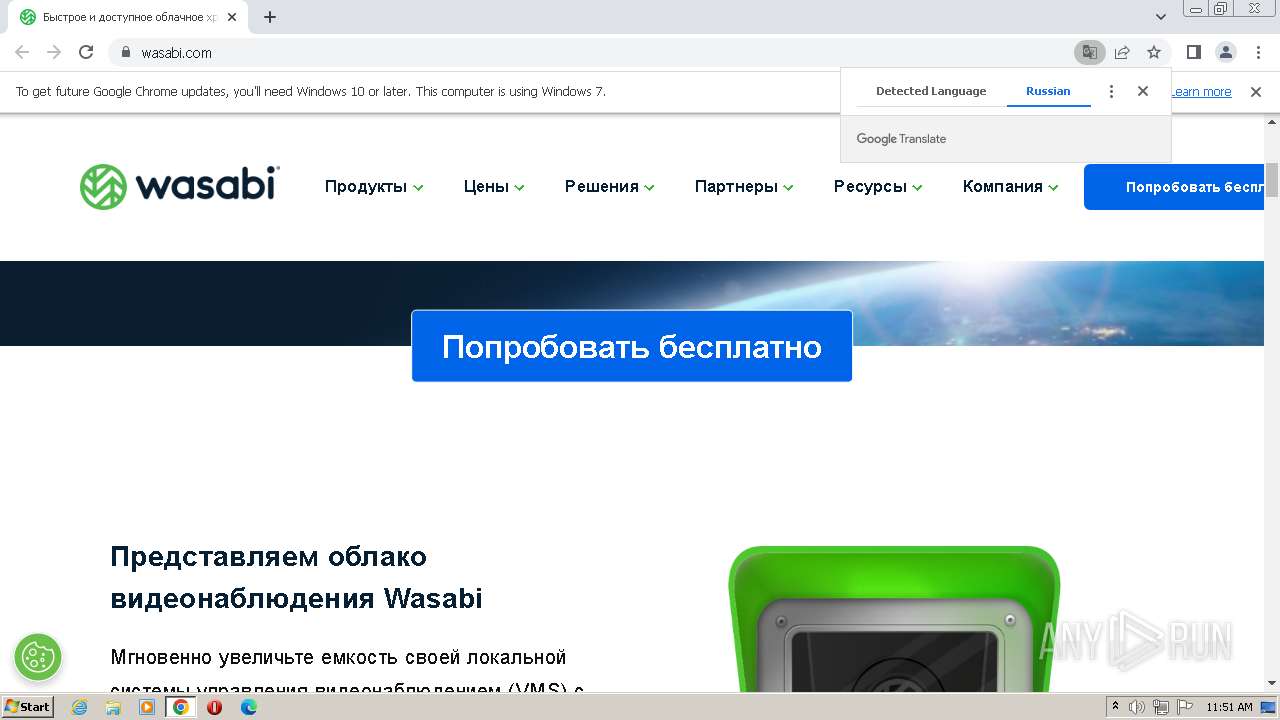Click Show desktop button at taskbar end
The image size is (1280, 720).
pyautogui.click(x=1270, y=707)
